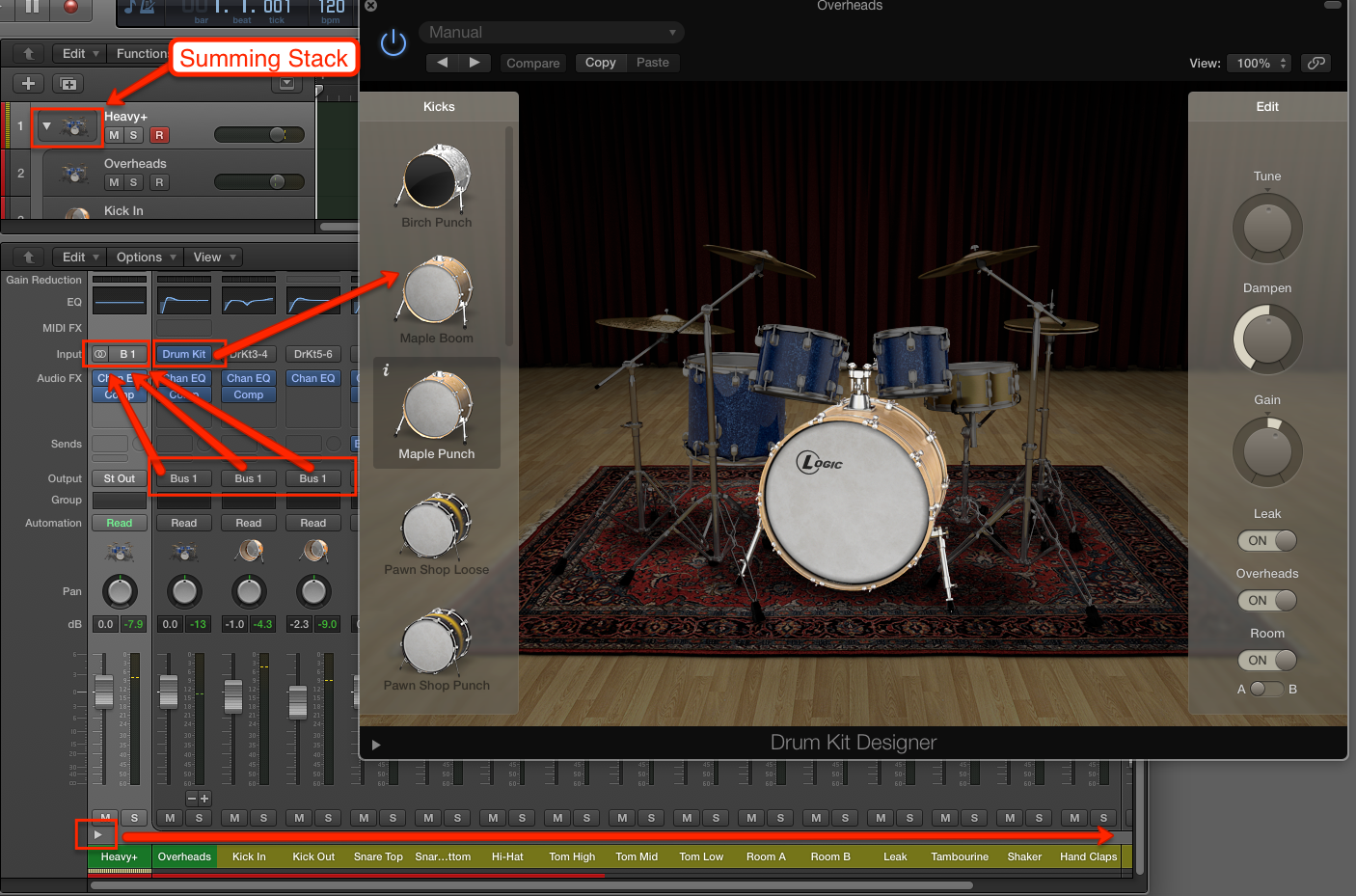Screen dimensions: 1356x896
Task: Open the mixer Options menu
Action: [146, 258]
